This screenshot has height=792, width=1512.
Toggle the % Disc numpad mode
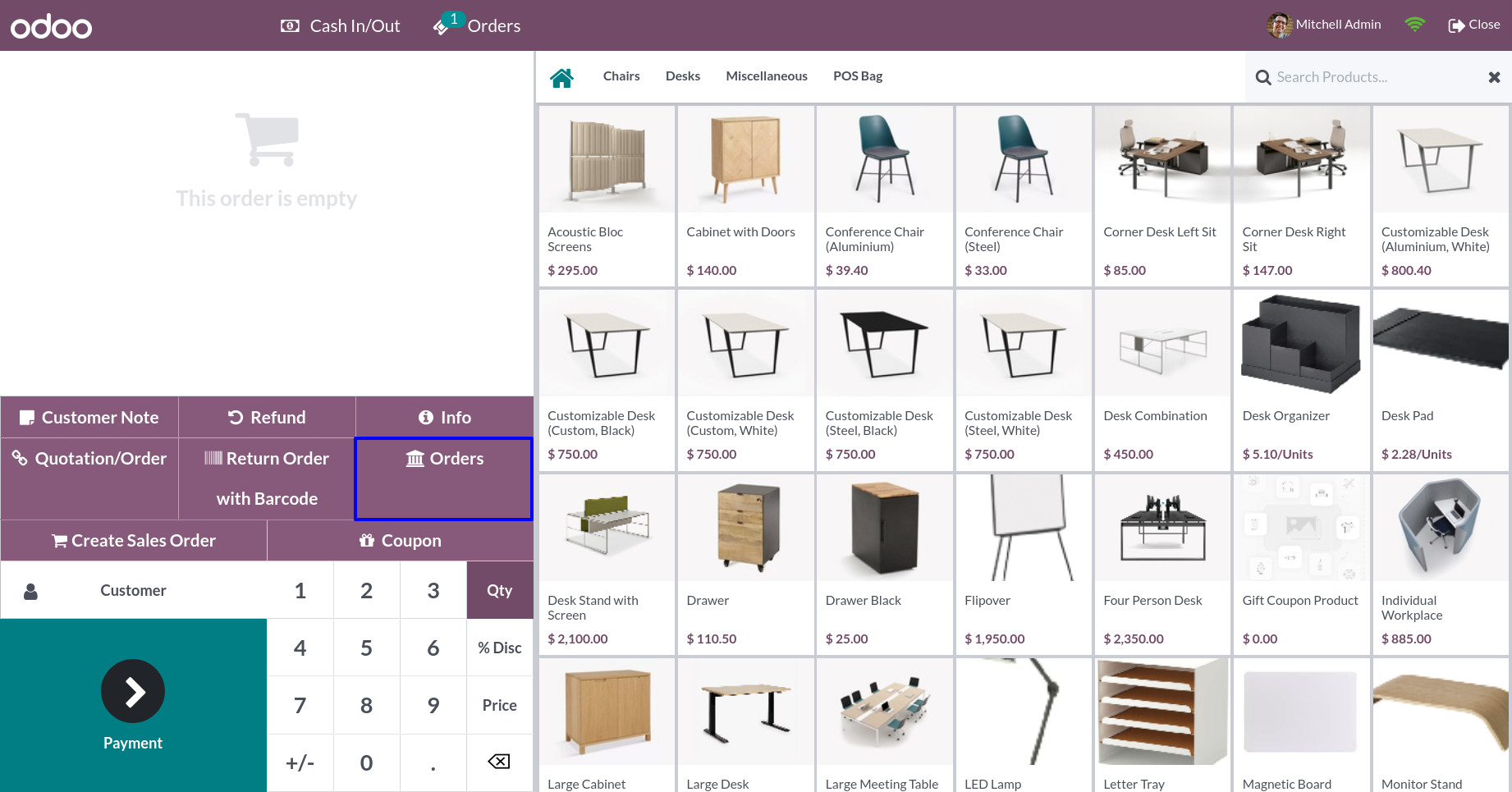[x=500, y=648]
